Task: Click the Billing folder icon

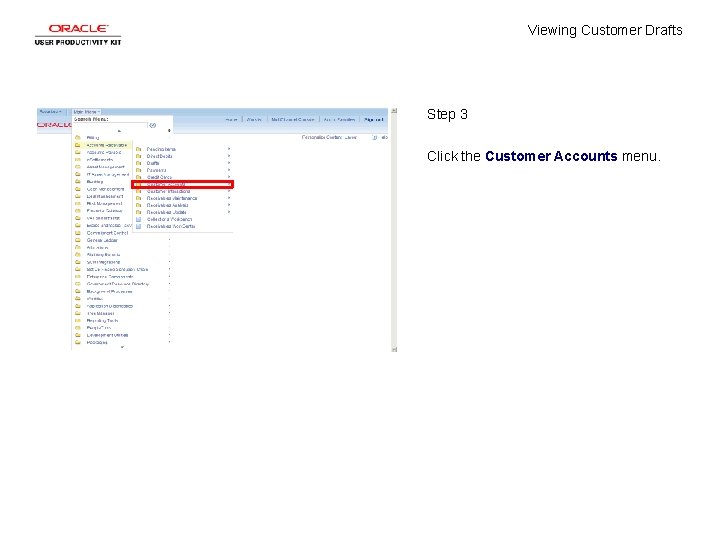Action: pyautogui.click(x=78, y=137)
